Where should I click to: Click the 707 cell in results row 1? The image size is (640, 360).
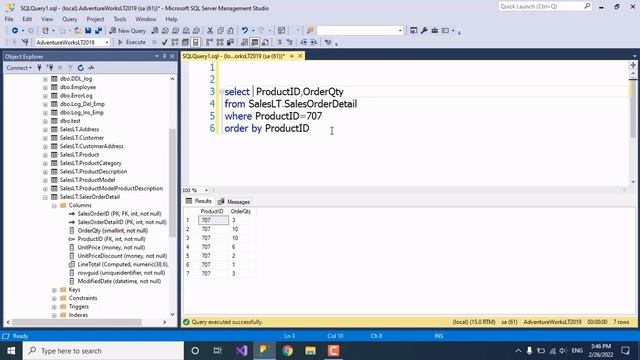click(x=213, y=220)
